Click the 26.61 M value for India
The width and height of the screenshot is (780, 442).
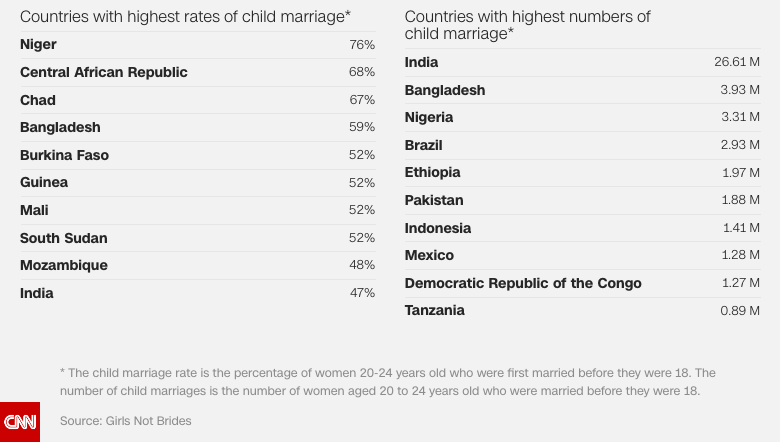pyautogui.click(x=736, y=63)
